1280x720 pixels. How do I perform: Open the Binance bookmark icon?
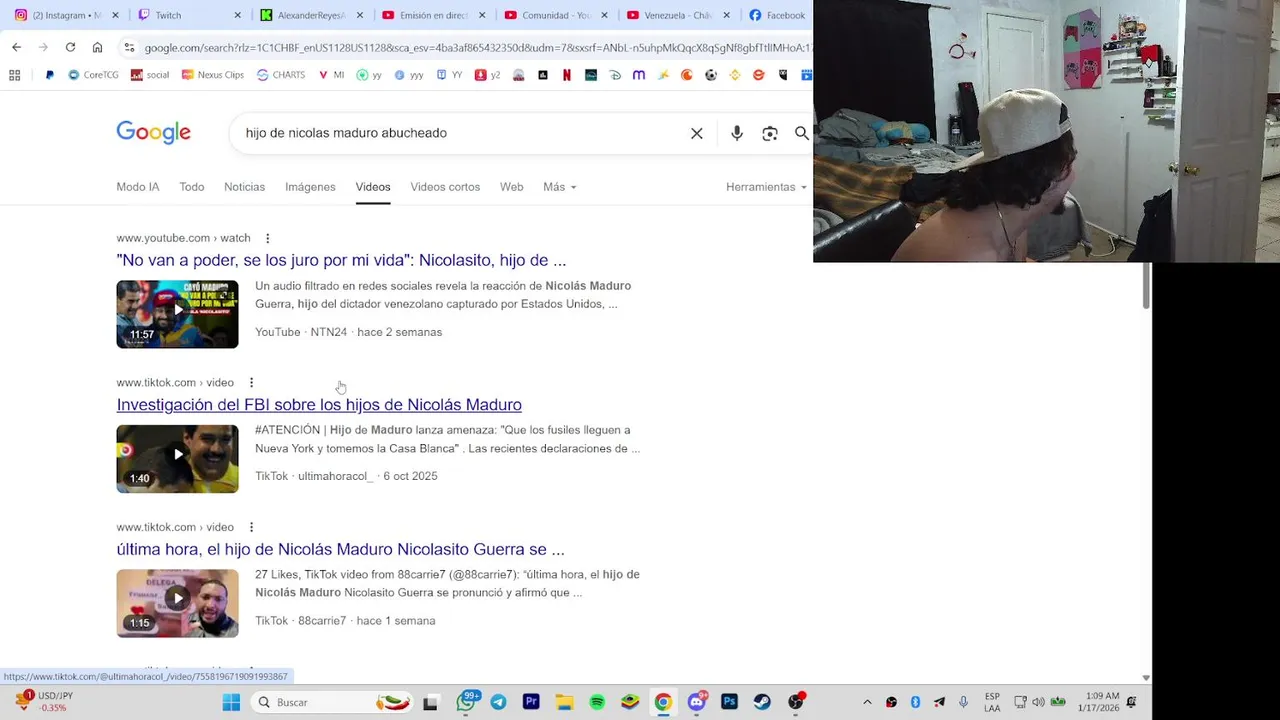click(x=735, y=75)
